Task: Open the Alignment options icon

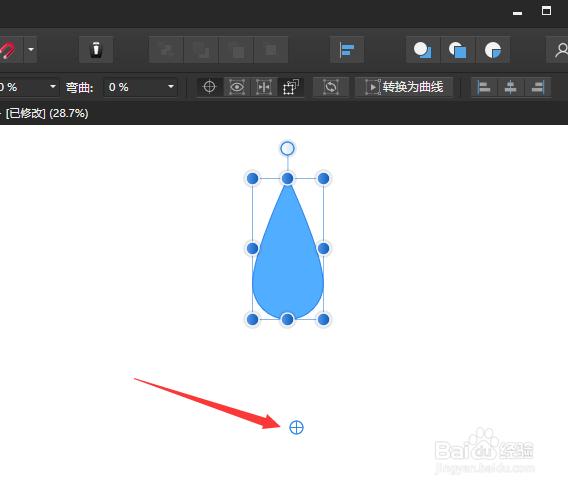Action: tap(347, 50)
